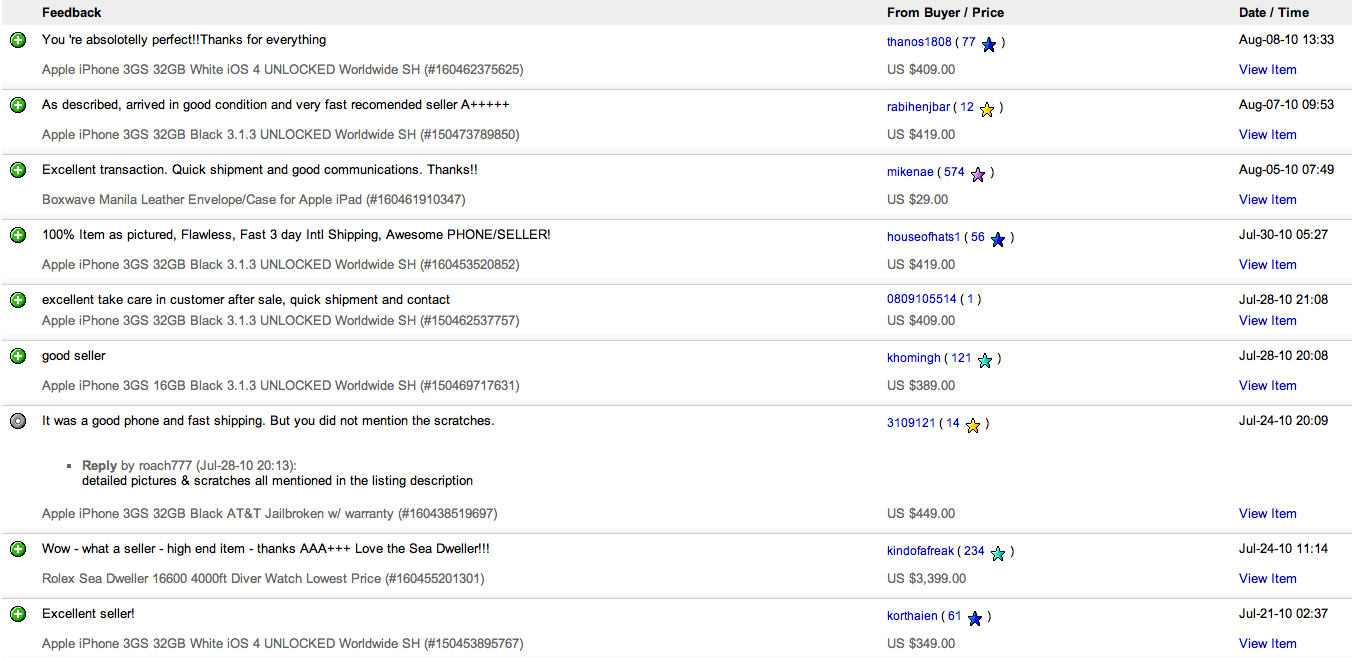Click price 'US $389.00'

coord(921,386)
